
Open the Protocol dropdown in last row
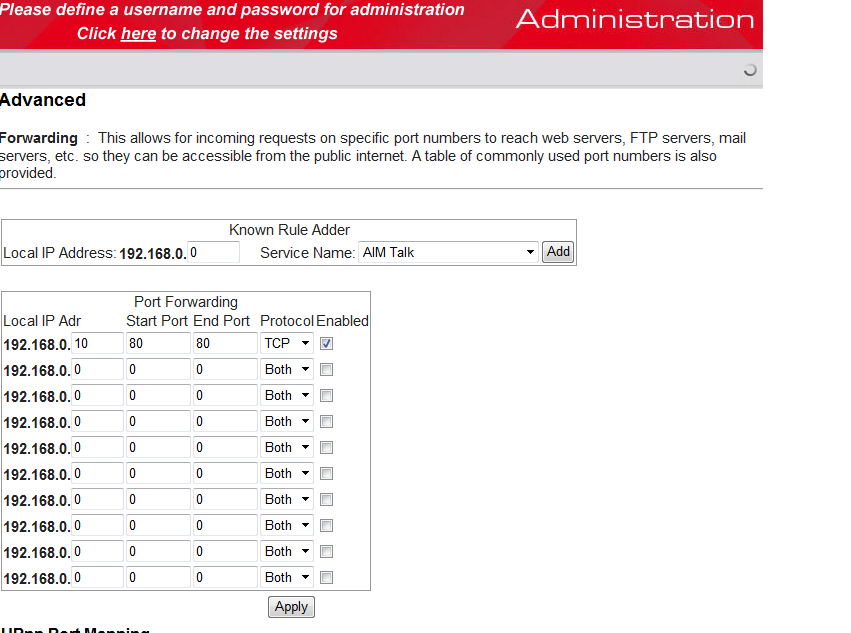tap(287, 577)
